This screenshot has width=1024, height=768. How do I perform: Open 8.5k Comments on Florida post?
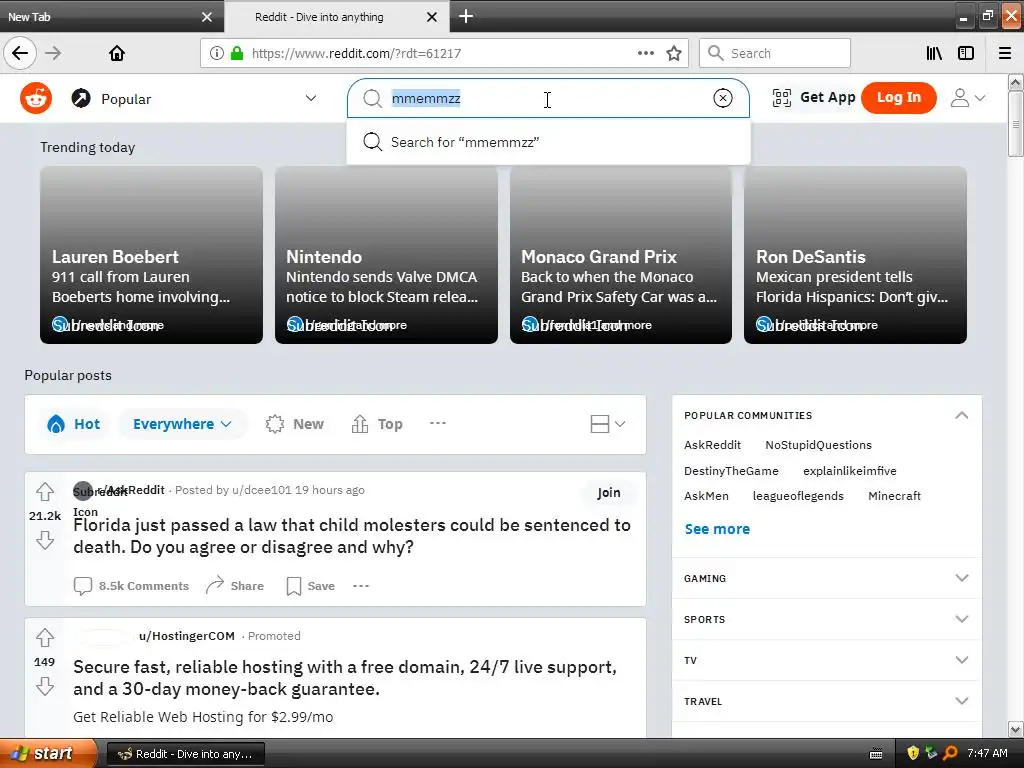pyautogui.click(x=131, y=586)
